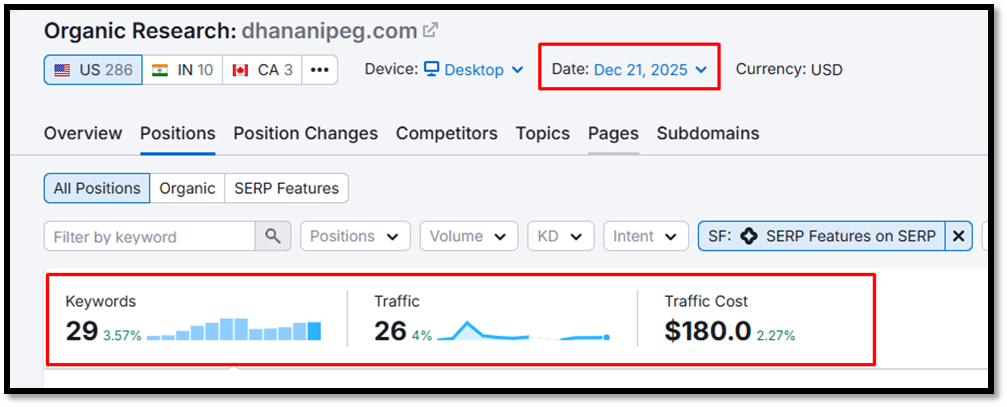Click the desktop monitor icon by Device

coord(432,70)
